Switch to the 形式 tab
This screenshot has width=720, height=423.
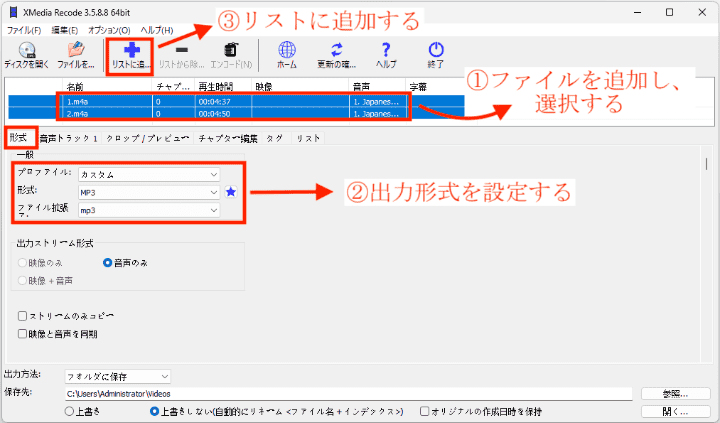click(x=19, y=138)
